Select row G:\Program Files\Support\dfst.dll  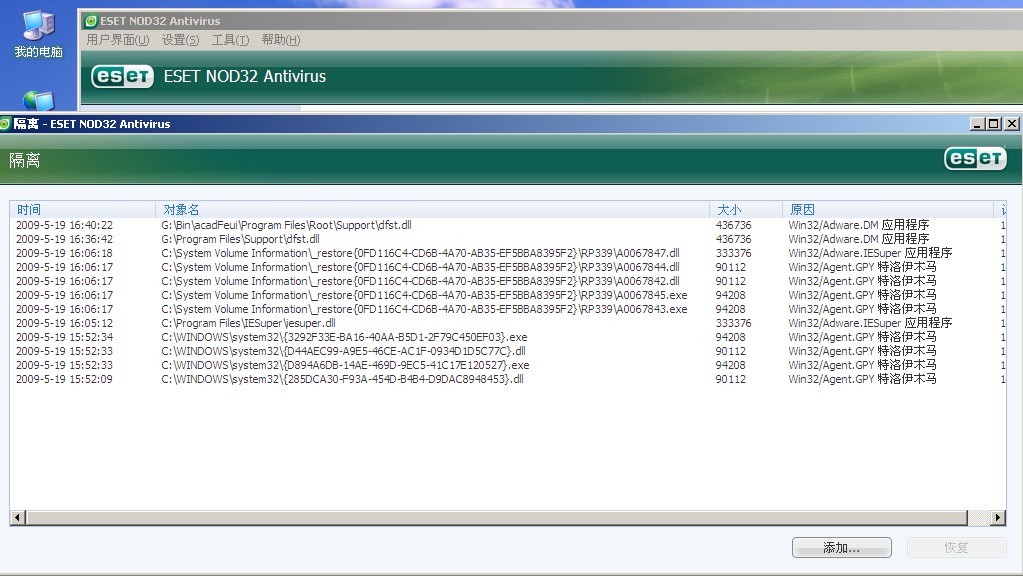tap(508, 239)
